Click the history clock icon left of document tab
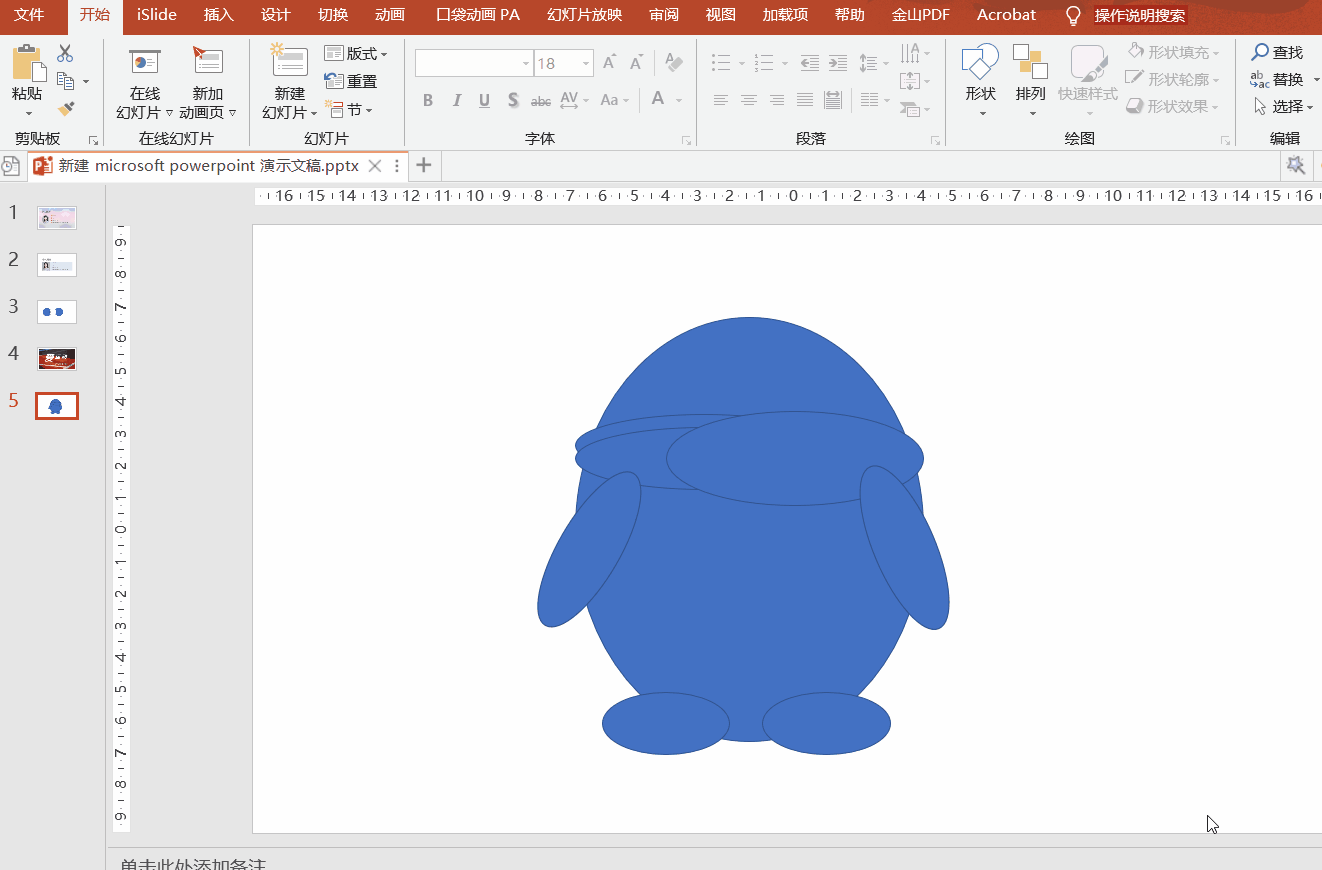The image size is (1322, 870). pos(10,166)
